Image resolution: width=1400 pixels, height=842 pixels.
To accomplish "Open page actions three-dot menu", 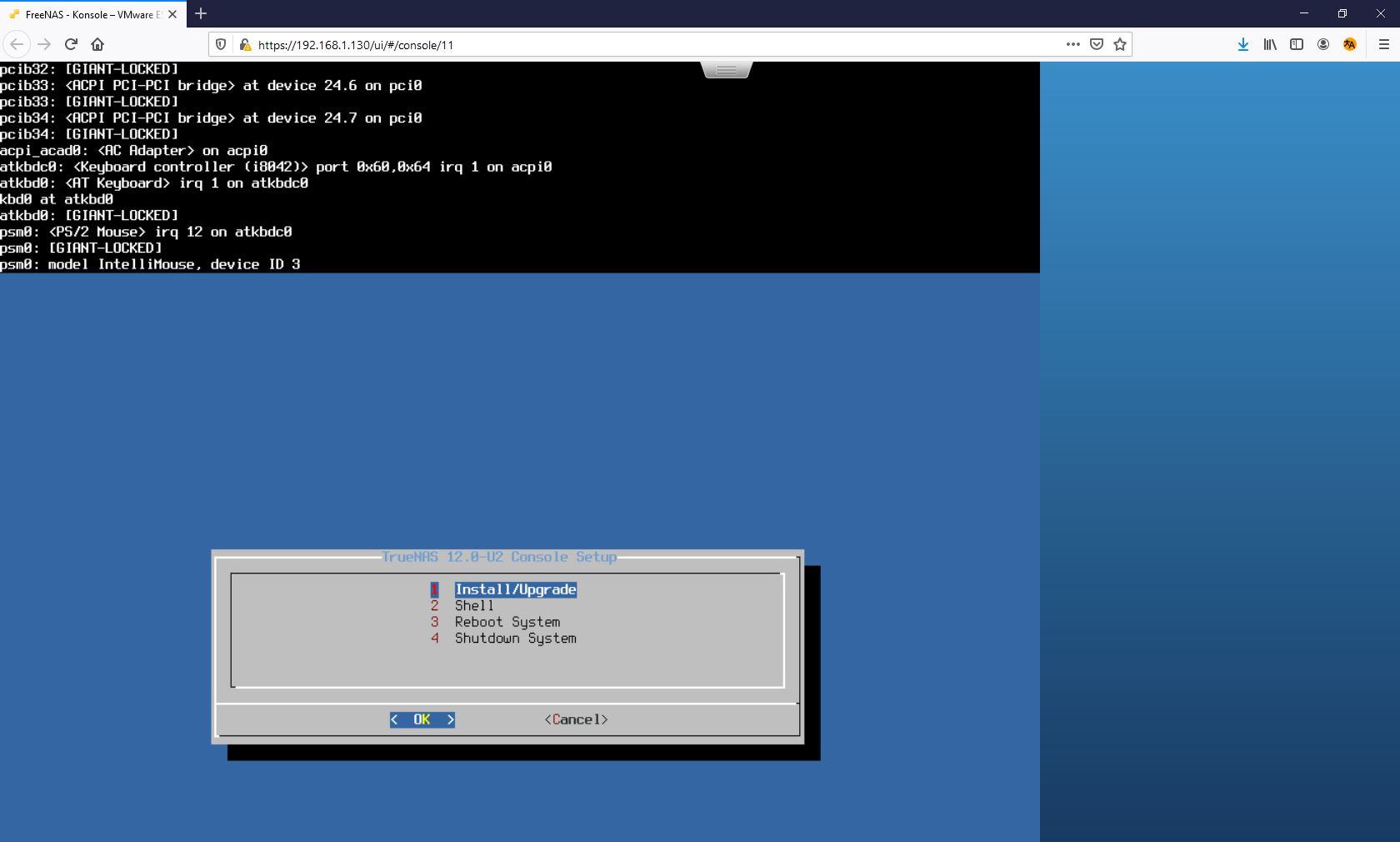I will [x=1073, y=44].
